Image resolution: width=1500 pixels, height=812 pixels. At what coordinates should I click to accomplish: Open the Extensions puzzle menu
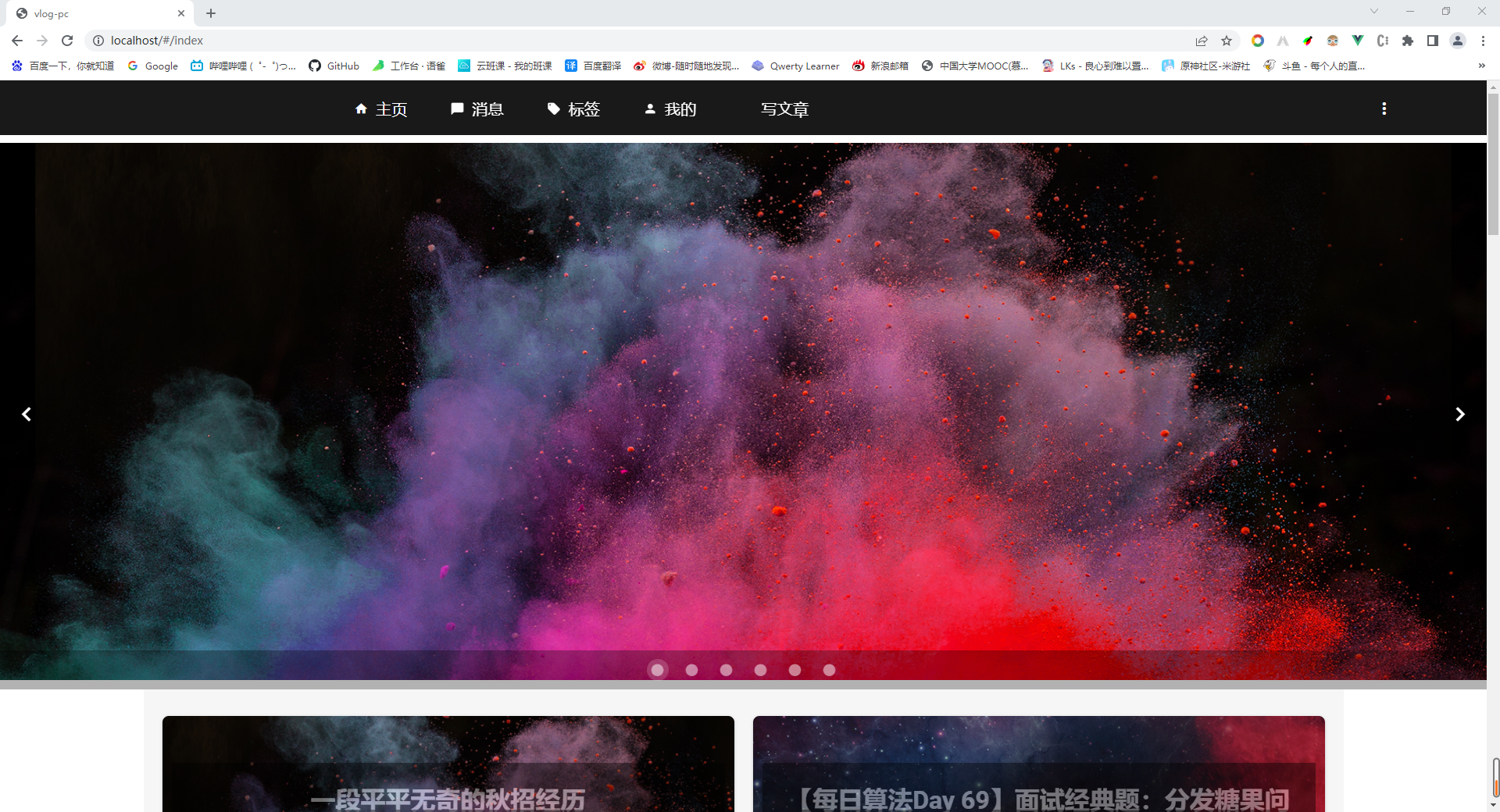click(1408, 41)
